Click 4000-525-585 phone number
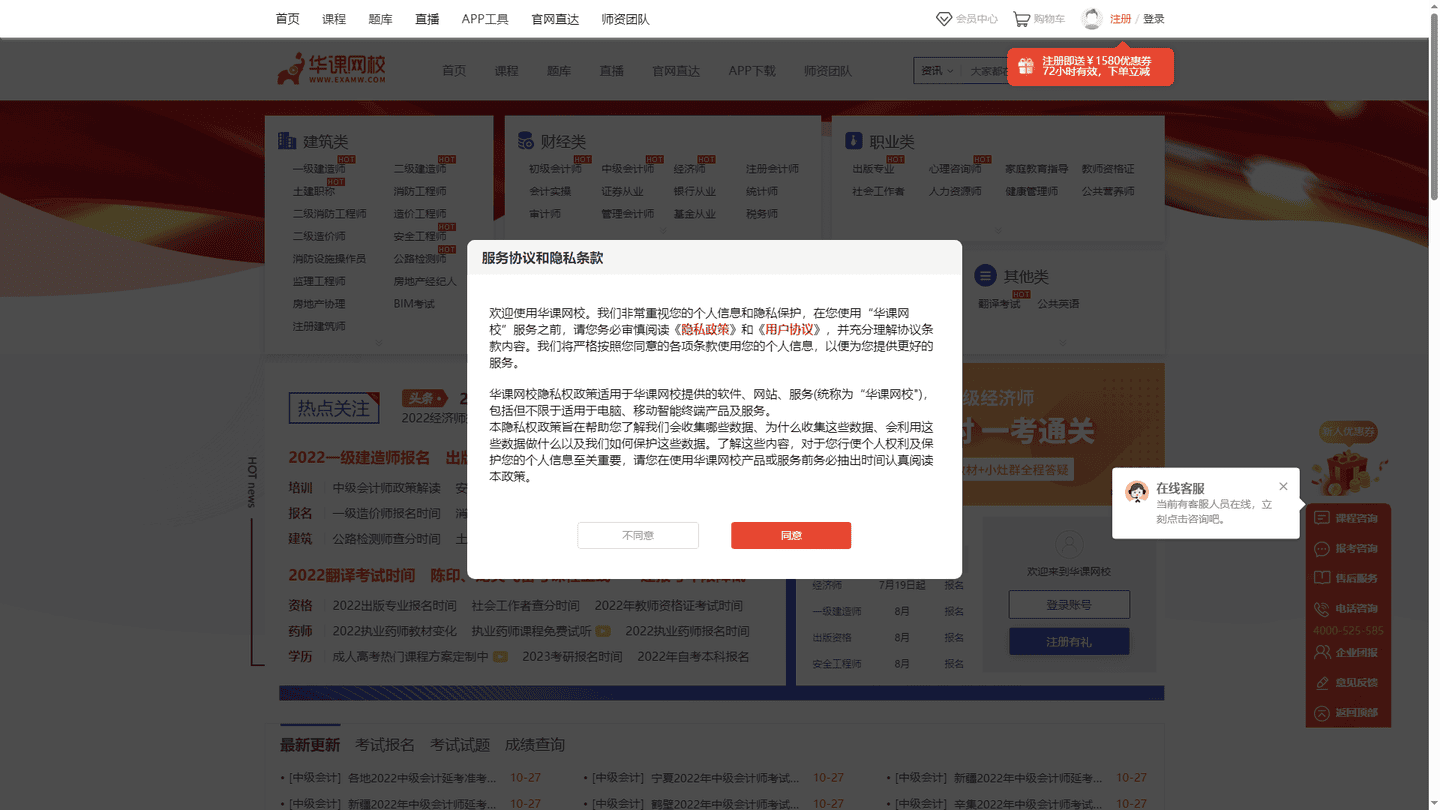The image size is (1440, 810). 1348,631
